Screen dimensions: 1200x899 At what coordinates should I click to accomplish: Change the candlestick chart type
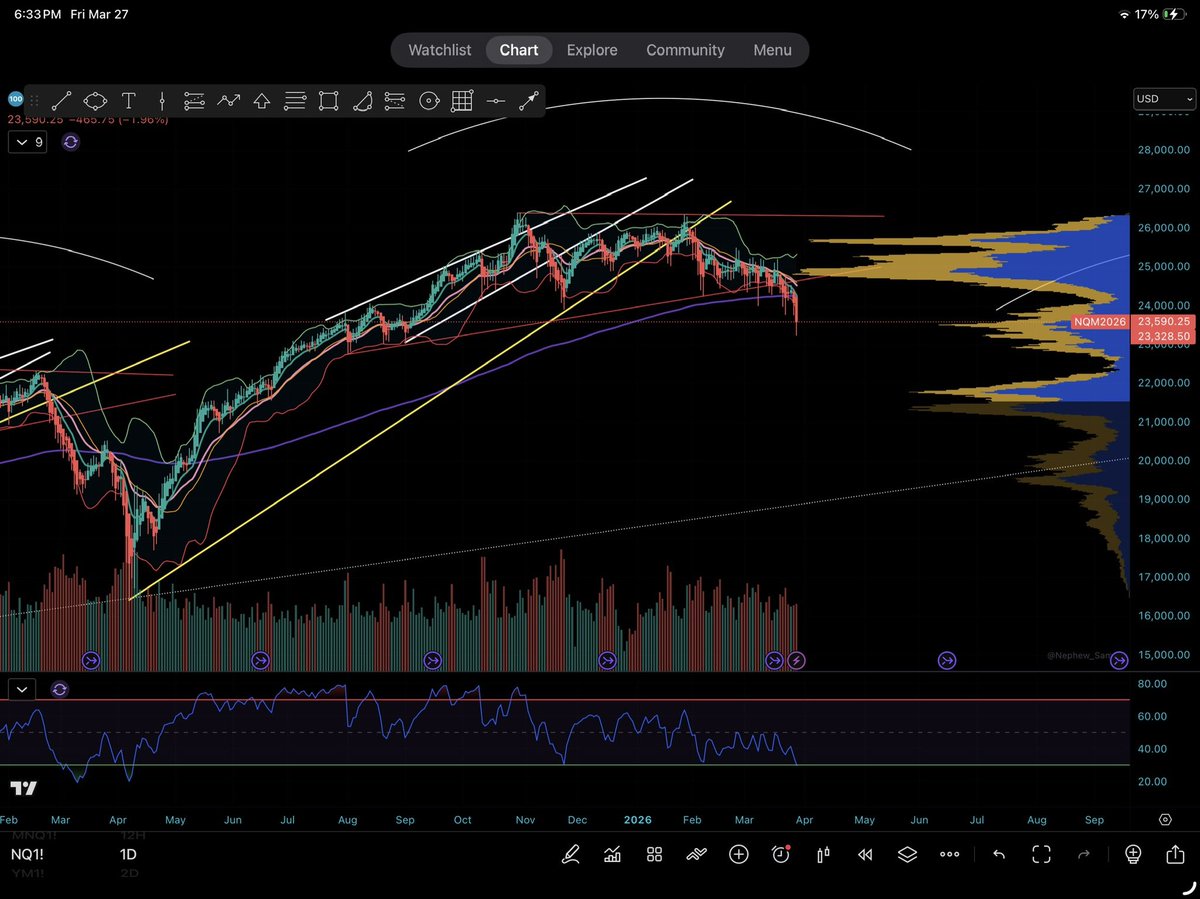click(x=823, y=854)
